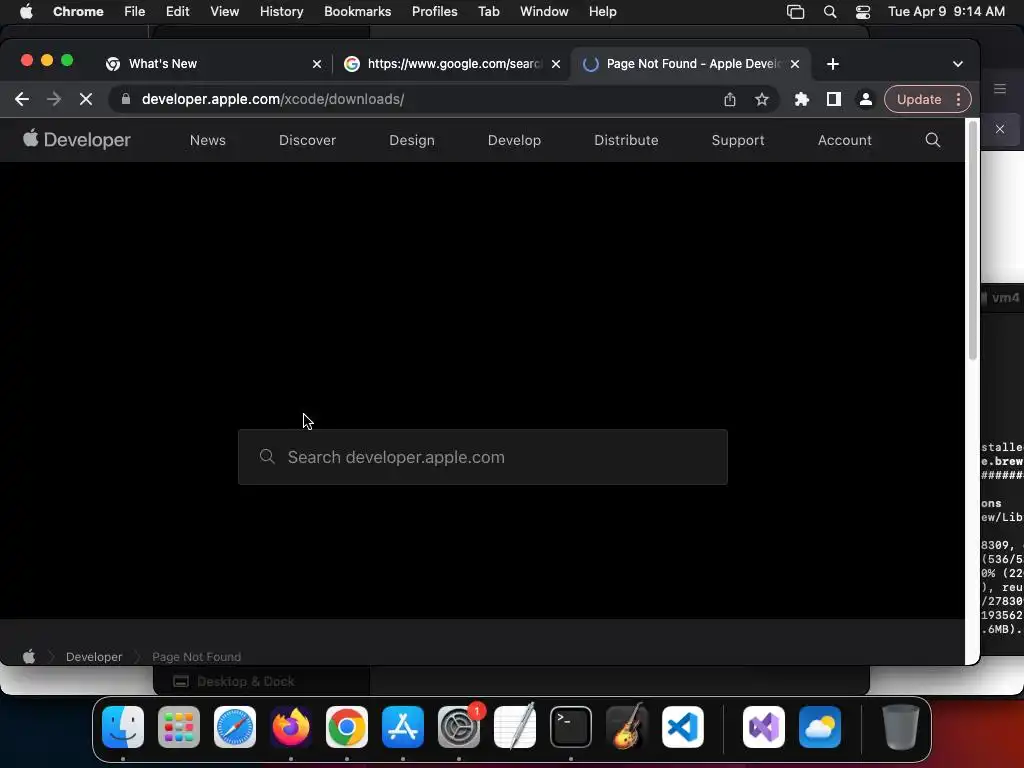
Task: Open the share page icon in address bar
Action: [x=729, y=99]
